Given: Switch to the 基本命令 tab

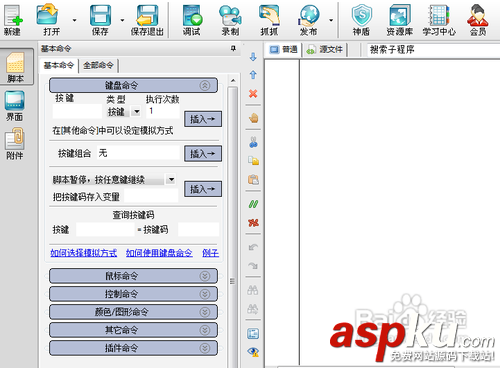Looking at the screenshot, I should pos(59,65).
